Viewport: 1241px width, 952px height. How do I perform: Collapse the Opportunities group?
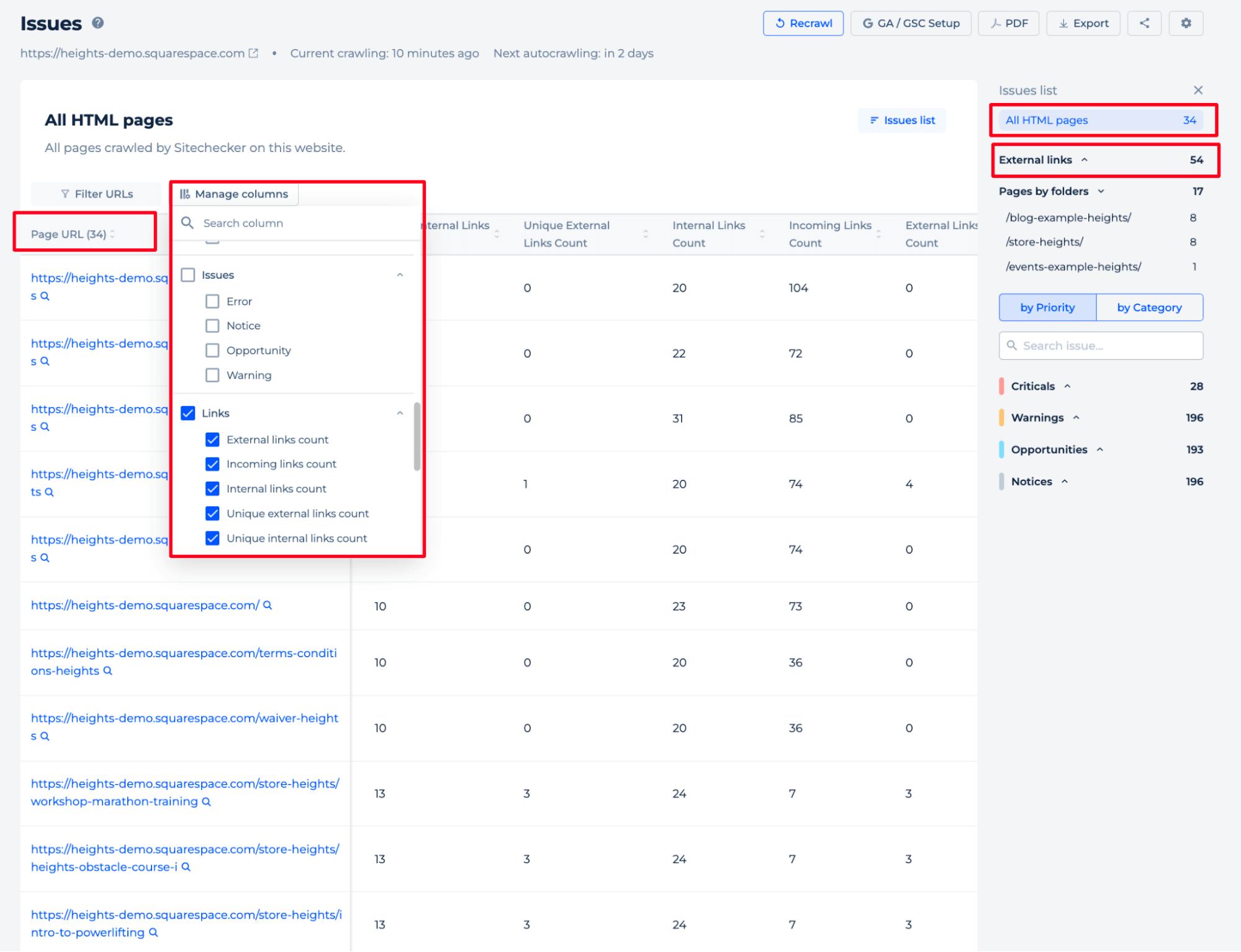[1099, 450]
